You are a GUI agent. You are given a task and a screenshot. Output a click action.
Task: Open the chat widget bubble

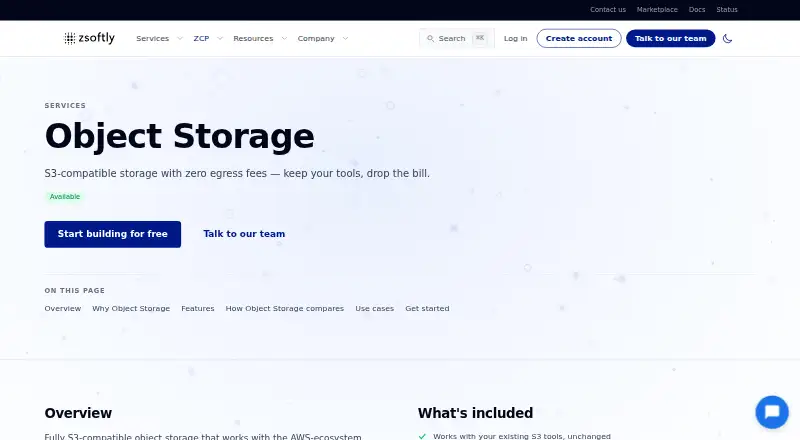pos(772,412)
